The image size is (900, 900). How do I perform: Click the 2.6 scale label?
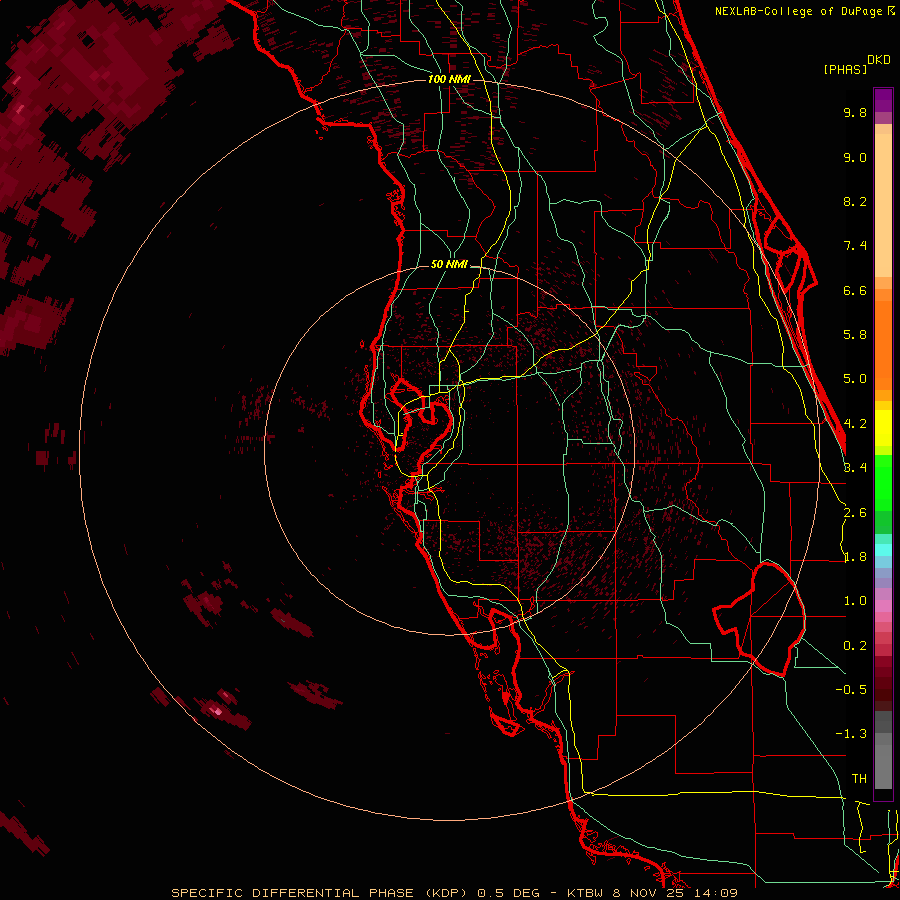click(855, 513)
